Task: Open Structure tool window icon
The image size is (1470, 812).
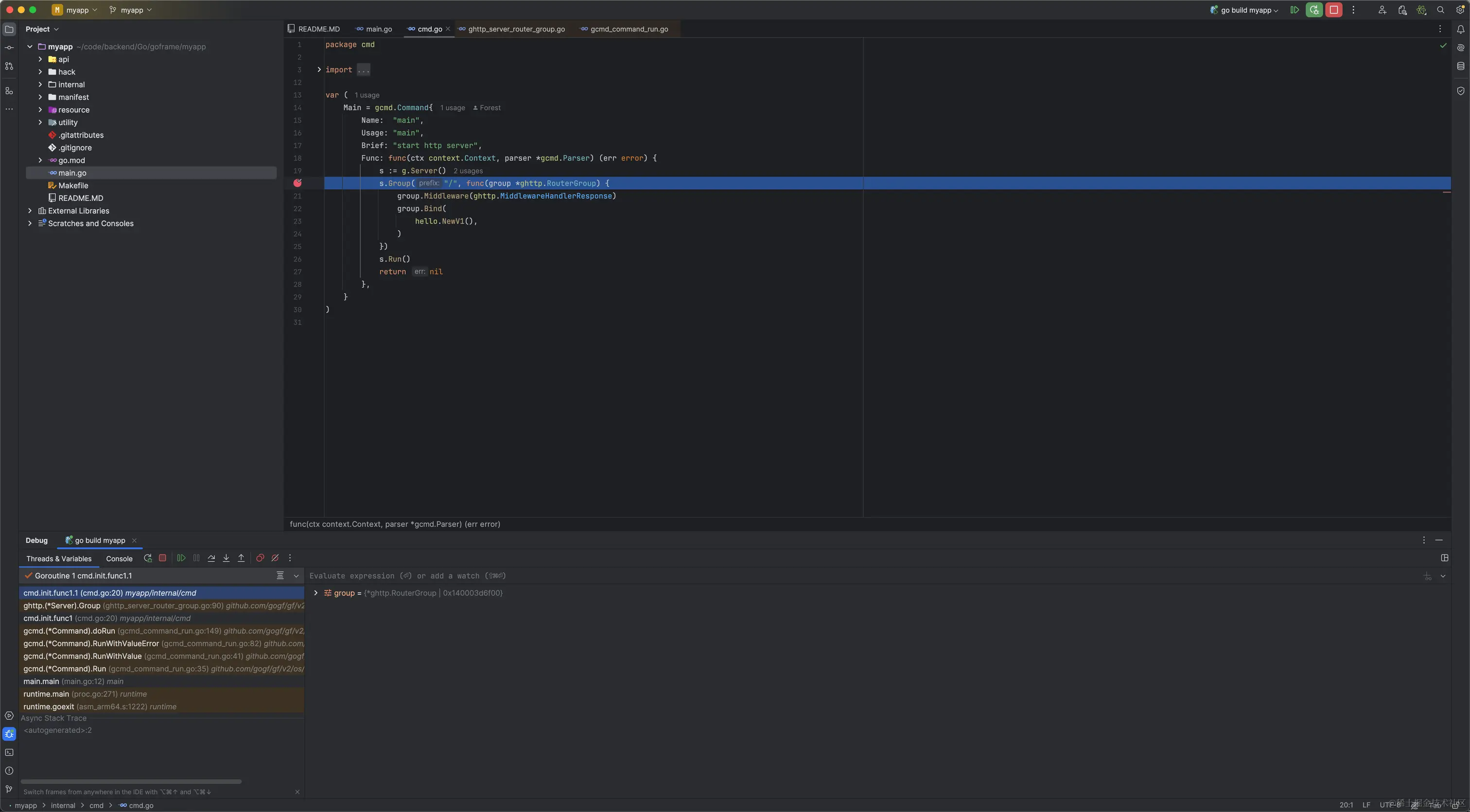Action: (9, 91)
